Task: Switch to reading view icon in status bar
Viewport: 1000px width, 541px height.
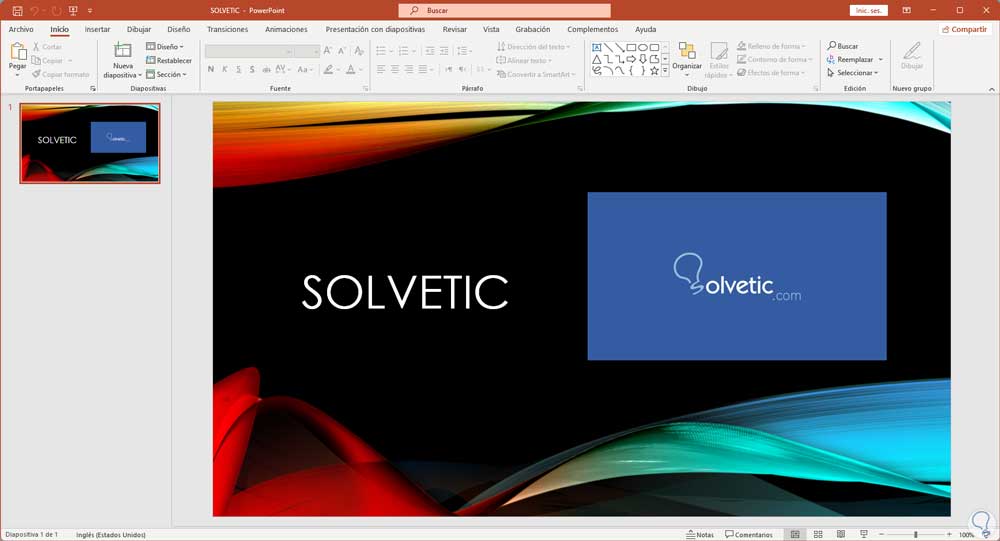Action: pyautogui.click(x=841, y=535)
